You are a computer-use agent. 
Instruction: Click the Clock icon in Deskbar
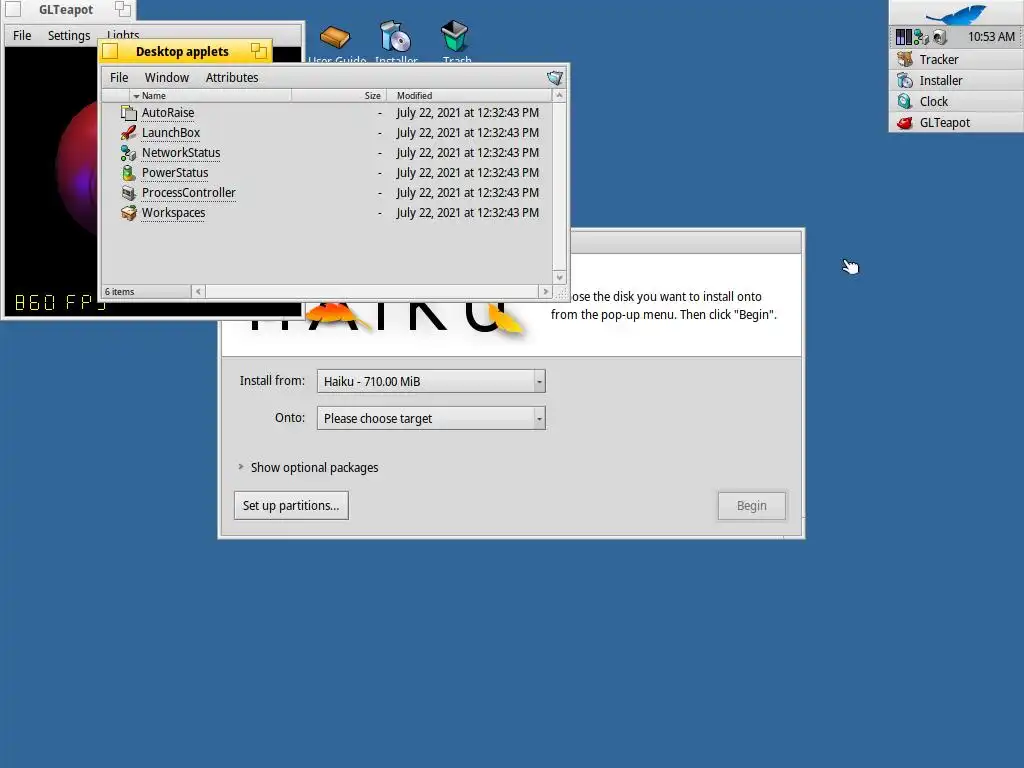[904, 101]
